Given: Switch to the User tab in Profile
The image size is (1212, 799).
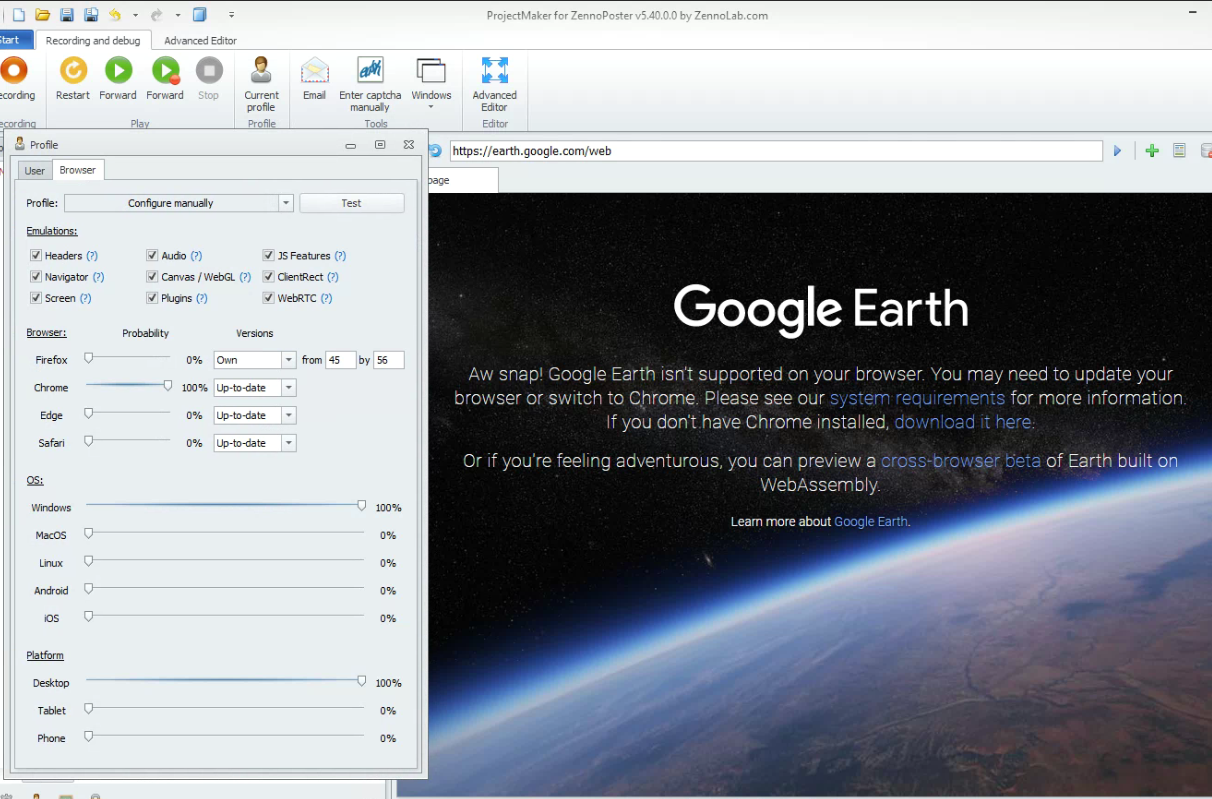Looking at the screenshot, I should tap(34, 171).
